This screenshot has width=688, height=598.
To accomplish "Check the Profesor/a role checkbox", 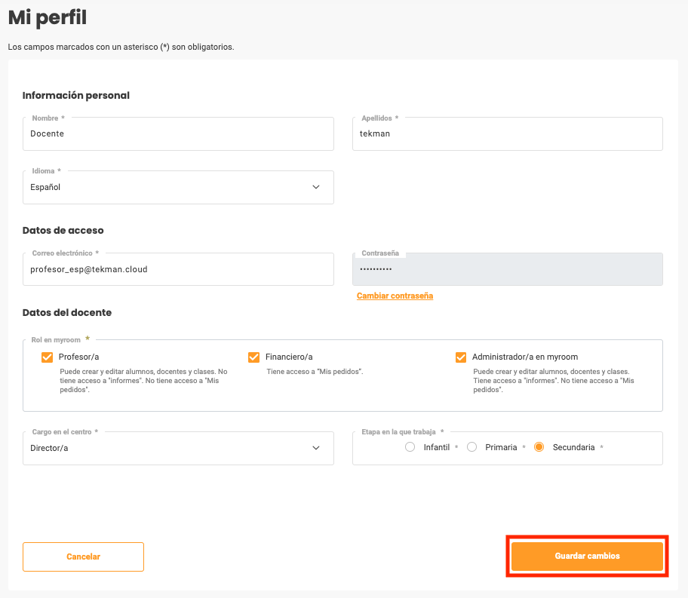I will coord(47,357).
